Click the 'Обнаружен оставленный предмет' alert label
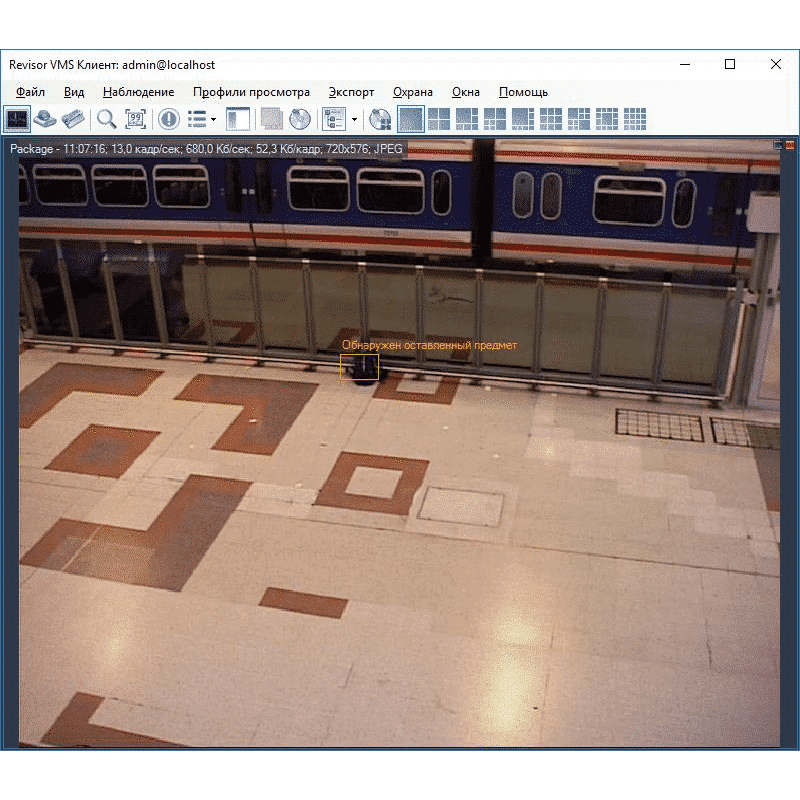Image resolution: width=800 pixels, height=800 pixels. coord(430,345)
